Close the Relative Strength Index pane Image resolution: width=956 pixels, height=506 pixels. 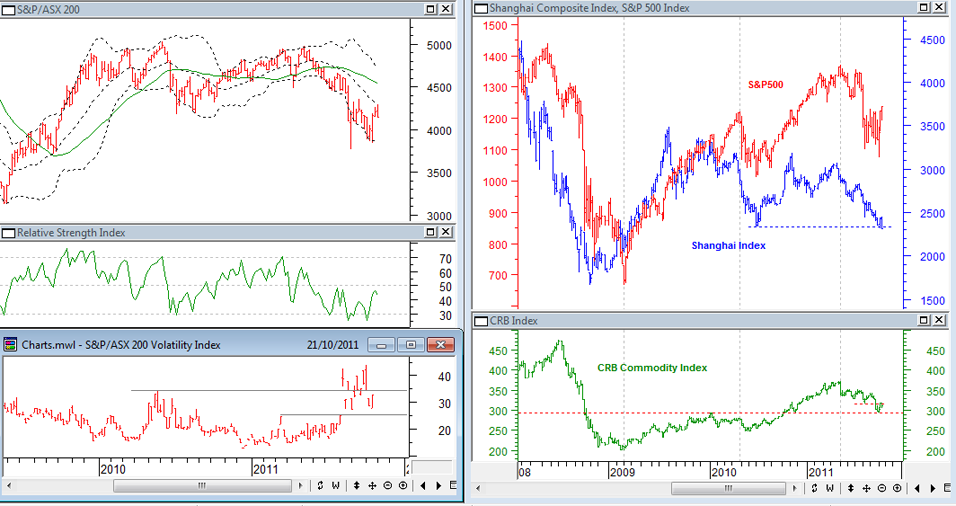pos(446,232)
